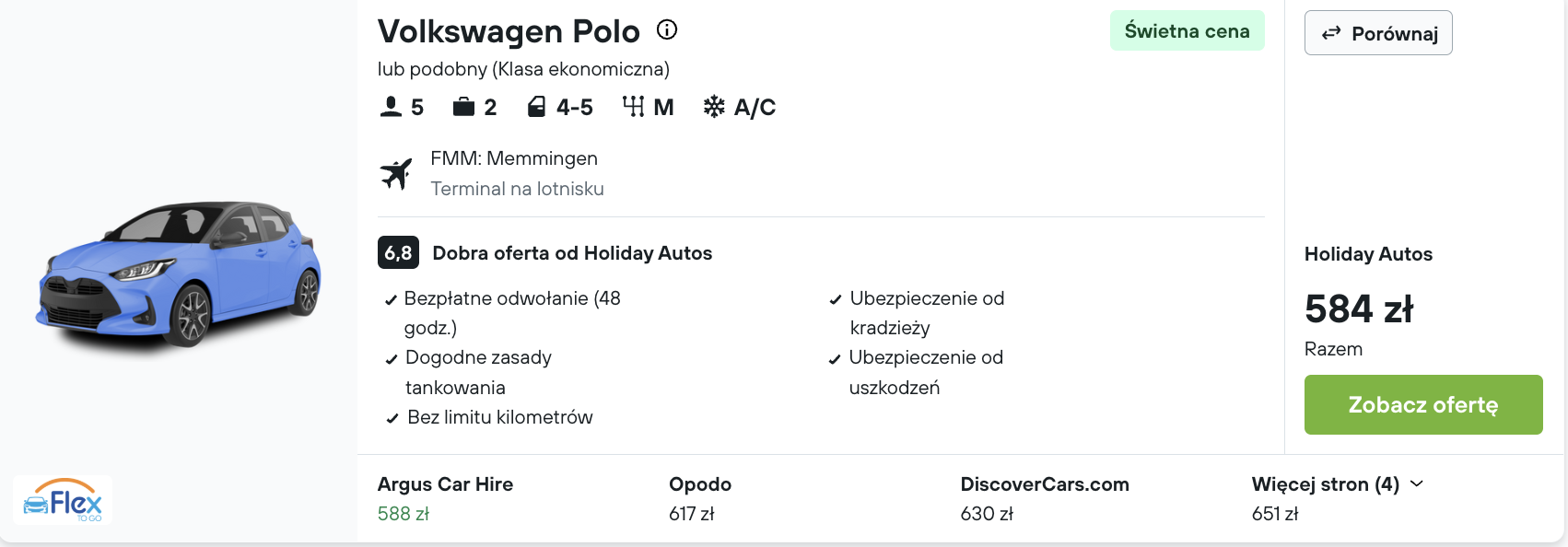The width and height of the screenshot is (1568, 547).
Task: Open the Volkswagen Polo title
Action: pos(509,31)
